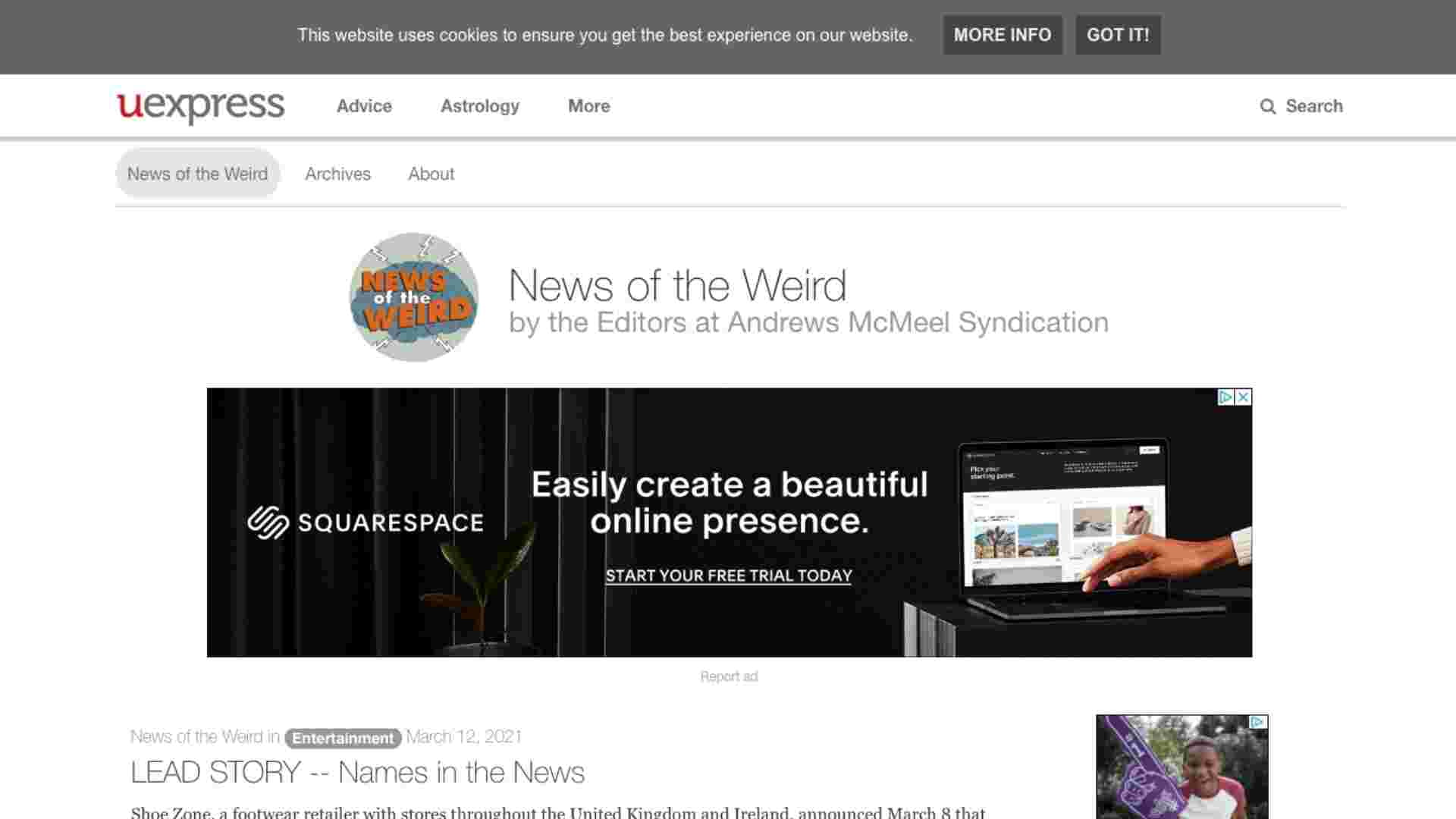The height and width of the screenshot is (819, 1456).
Task: Click the Report ad link
Action: pyautogui.click(x=729, y=676)
